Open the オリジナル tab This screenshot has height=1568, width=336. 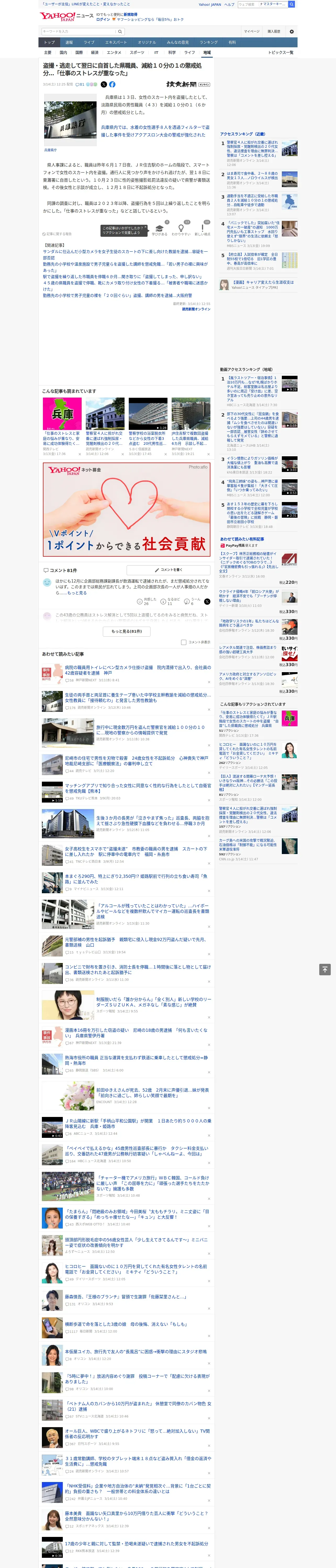pos(147,43)
